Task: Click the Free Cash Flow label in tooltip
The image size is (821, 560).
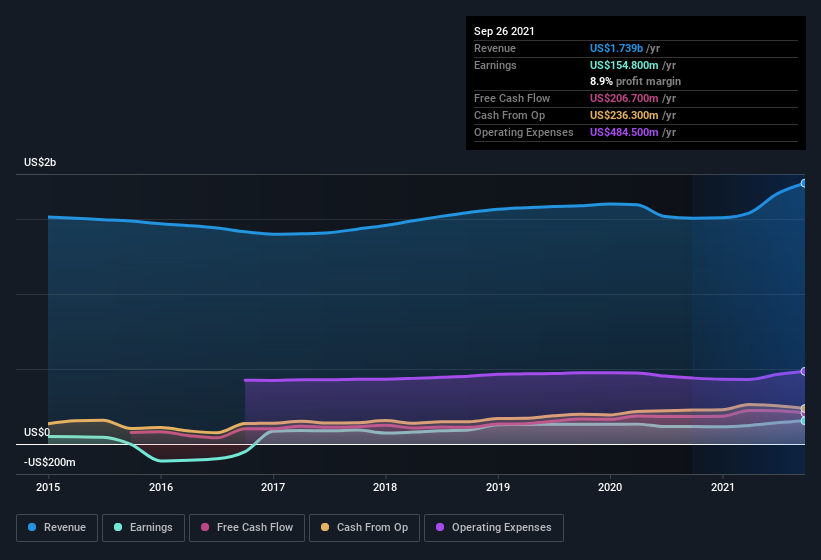Action: [x=512, y=98]
